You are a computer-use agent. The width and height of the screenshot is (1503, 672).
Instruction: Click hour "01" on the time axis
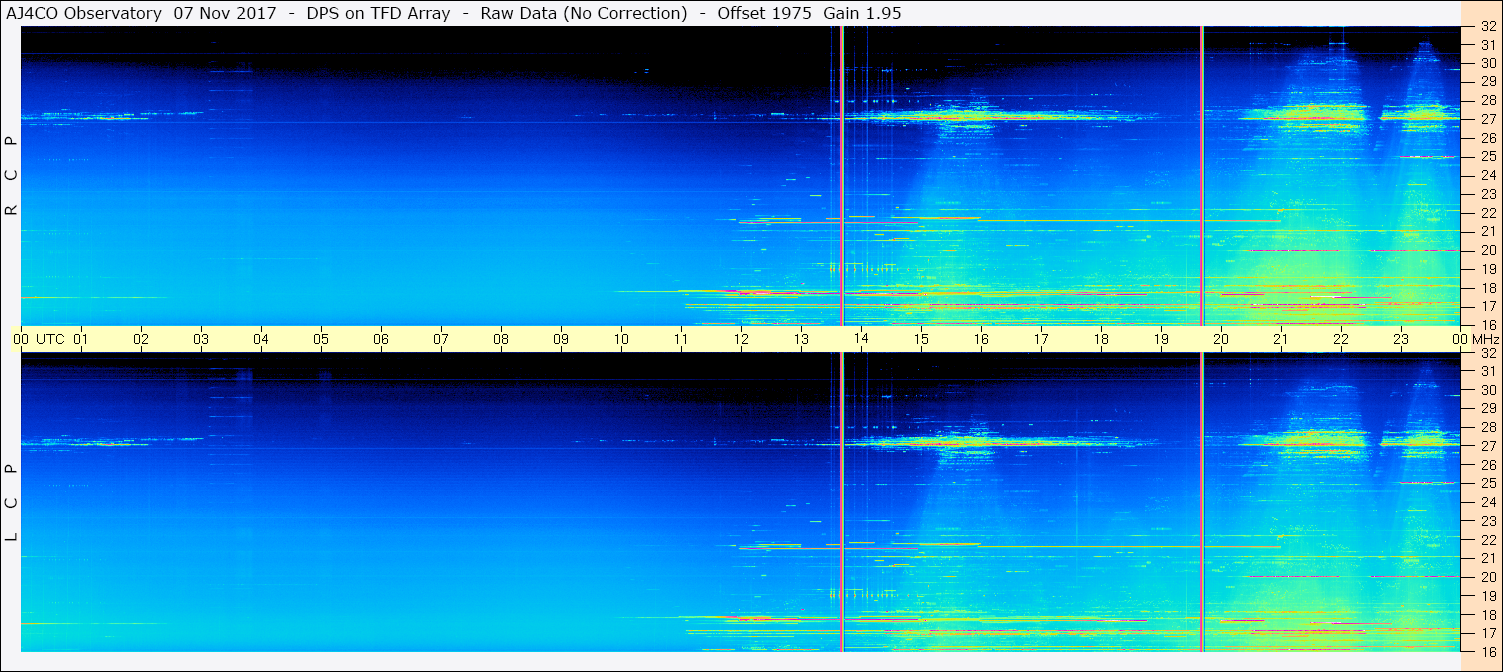coord(81,339)
